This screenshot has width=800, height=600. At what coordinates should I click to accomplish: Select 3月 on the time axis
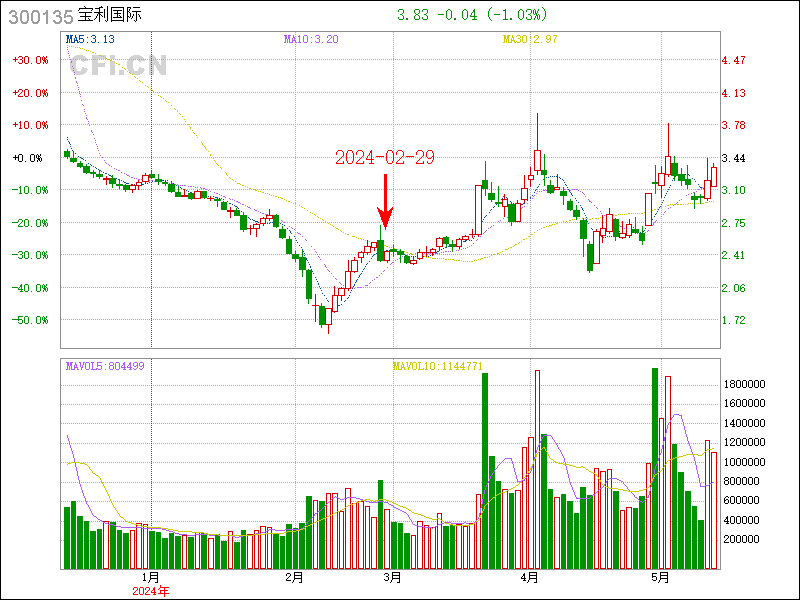[393, 577]
